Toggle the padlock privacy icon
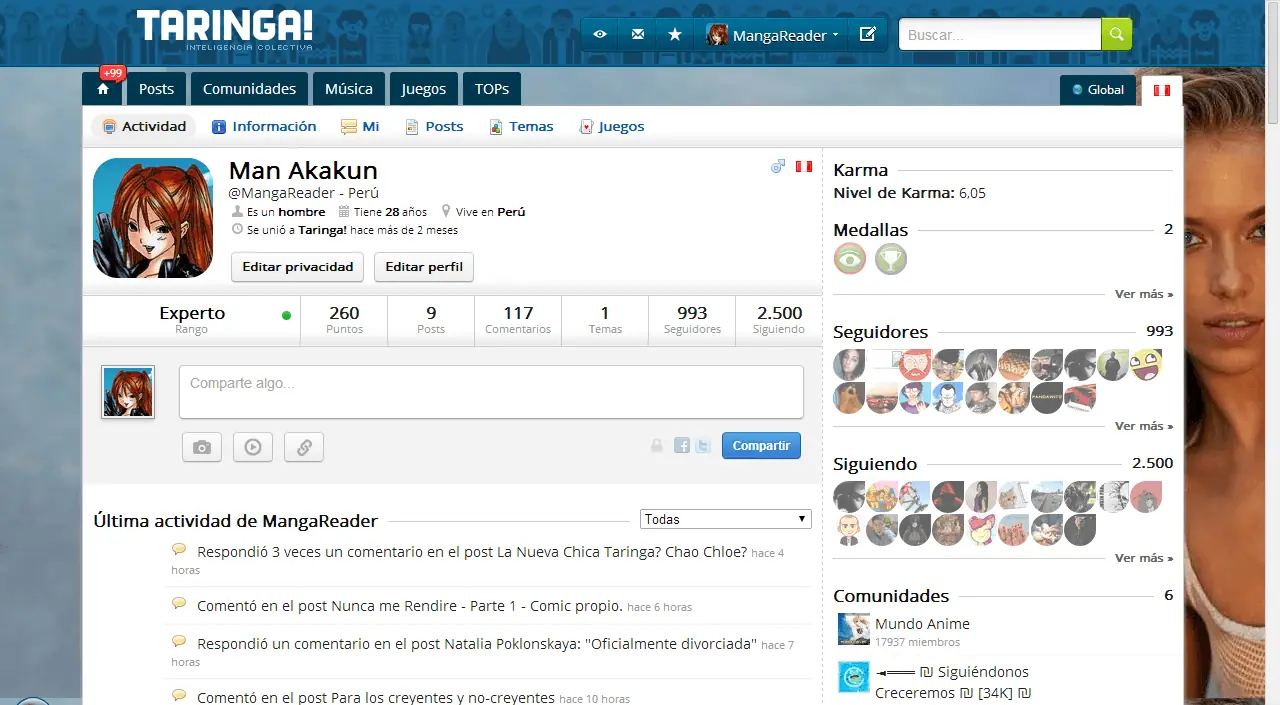This screenshot has width=1280, height=705. point(657,446)
